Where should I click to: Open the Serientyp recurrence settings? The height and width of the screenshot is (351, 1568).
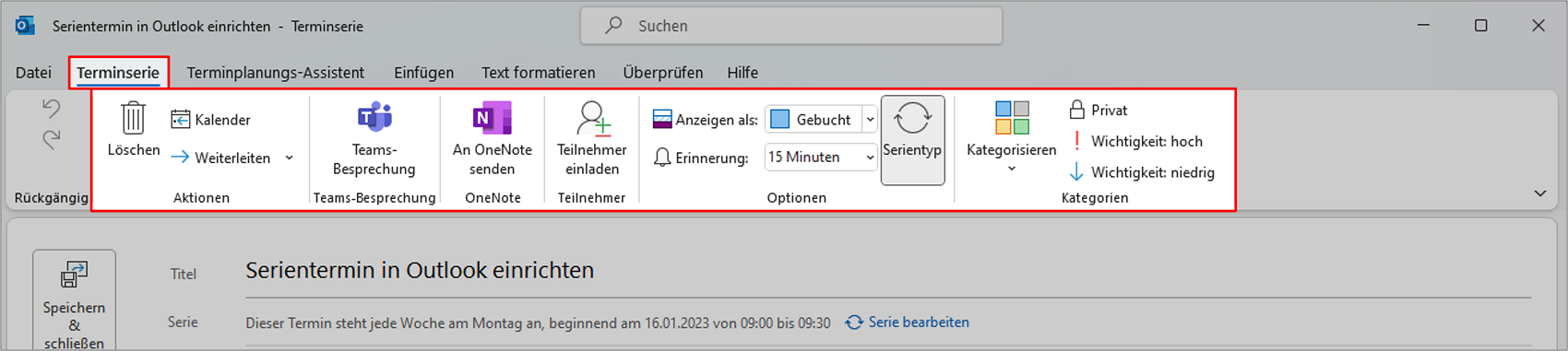click(x=912, y=140)
